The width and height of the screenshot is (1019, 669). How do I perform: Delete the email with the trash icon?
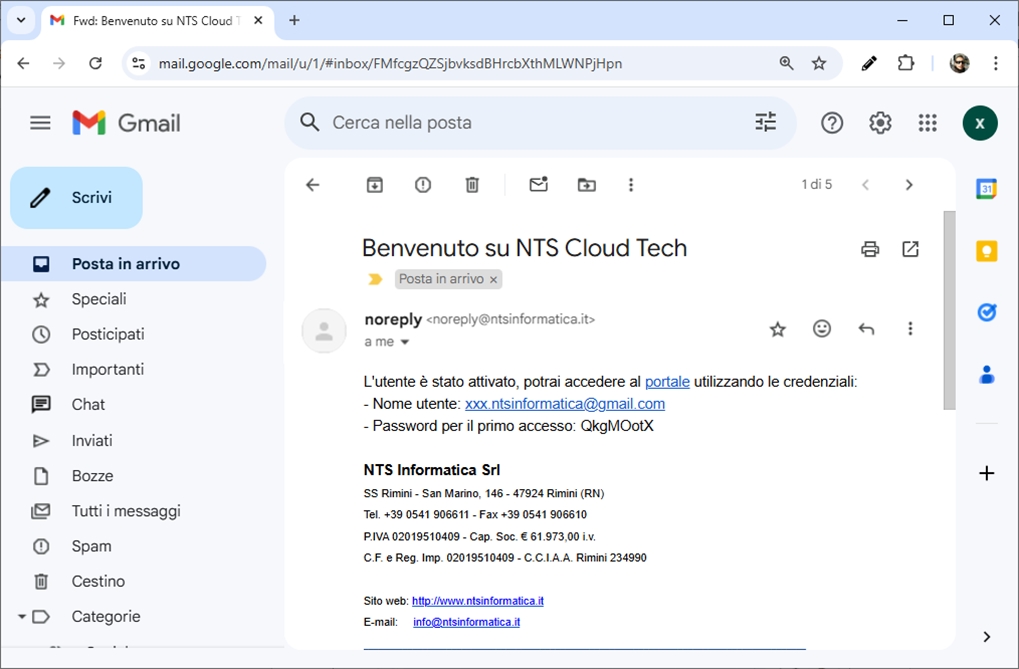[x=472, y=185]
